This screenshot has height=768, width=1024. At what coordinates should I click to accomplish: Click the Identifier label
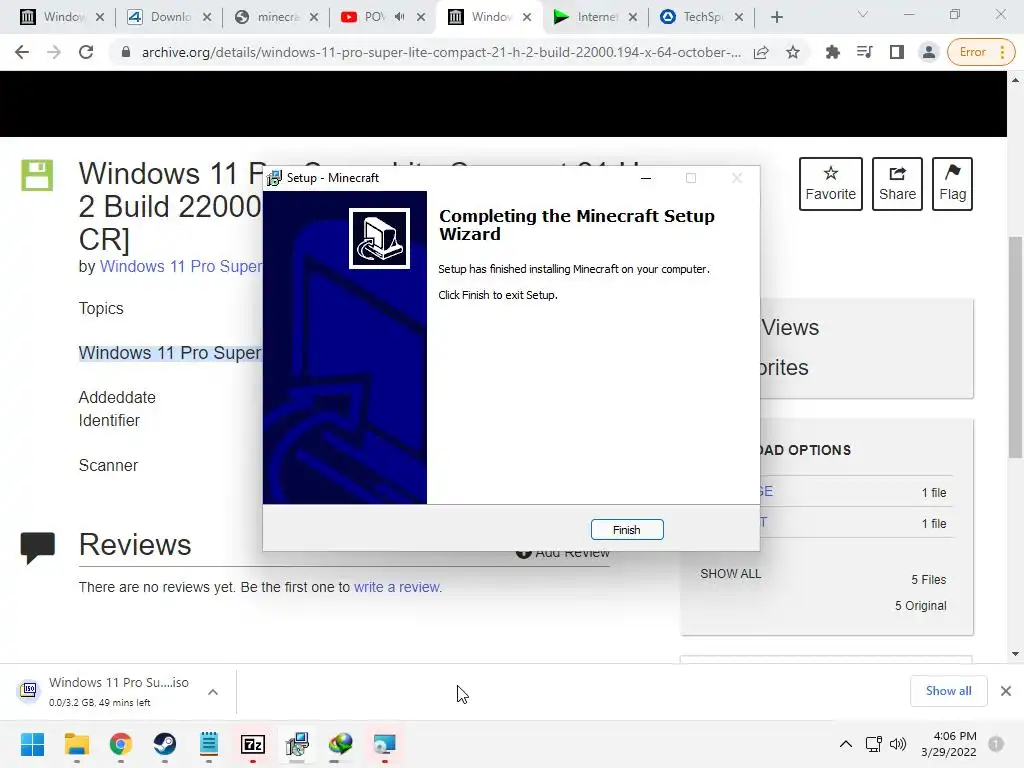tap(109, 421)
